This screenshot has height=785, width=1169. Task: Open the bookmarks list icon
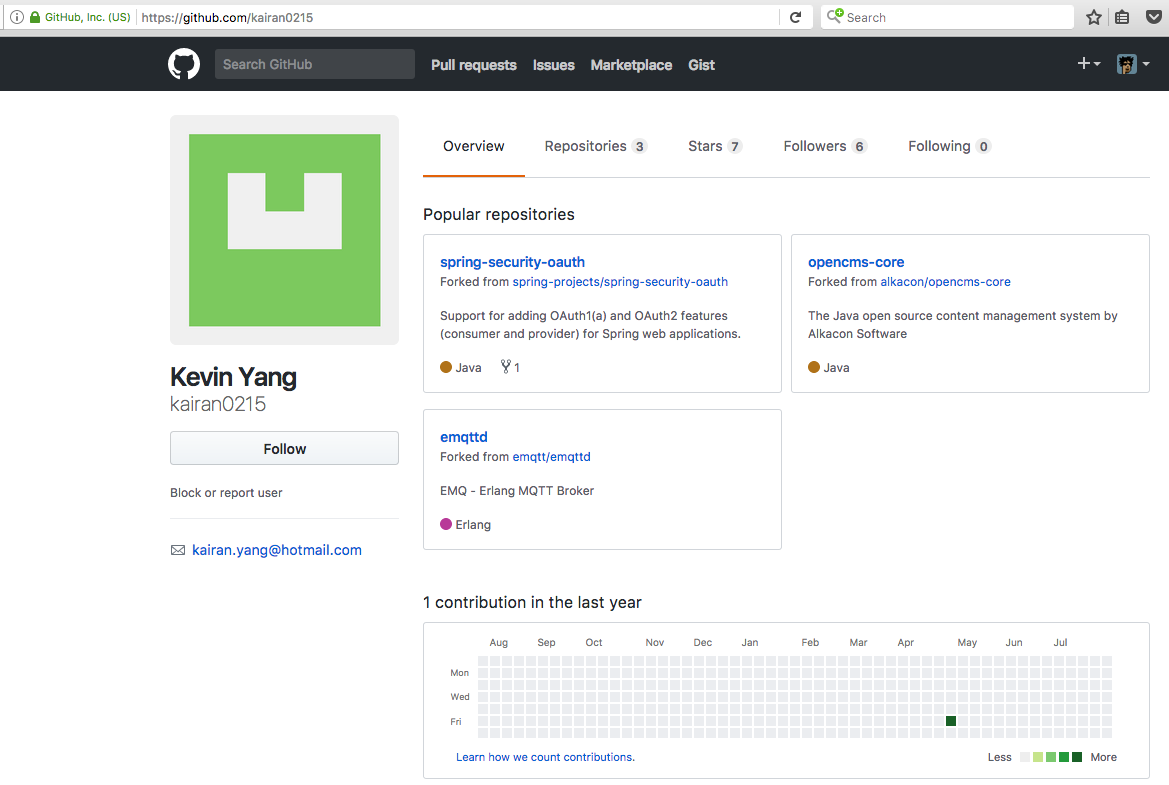(1122, 17)
